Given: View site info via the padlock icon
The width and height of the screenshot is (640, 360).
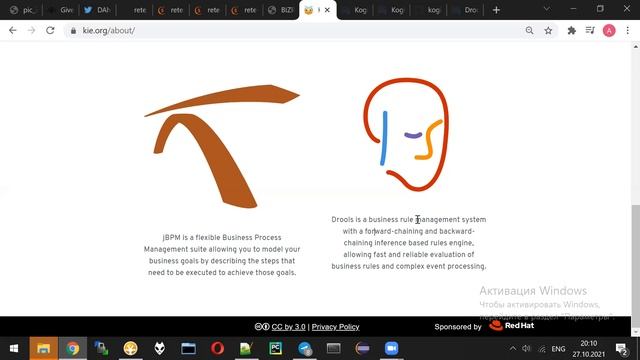Looking at the screenshot, I should click(73, 31).
